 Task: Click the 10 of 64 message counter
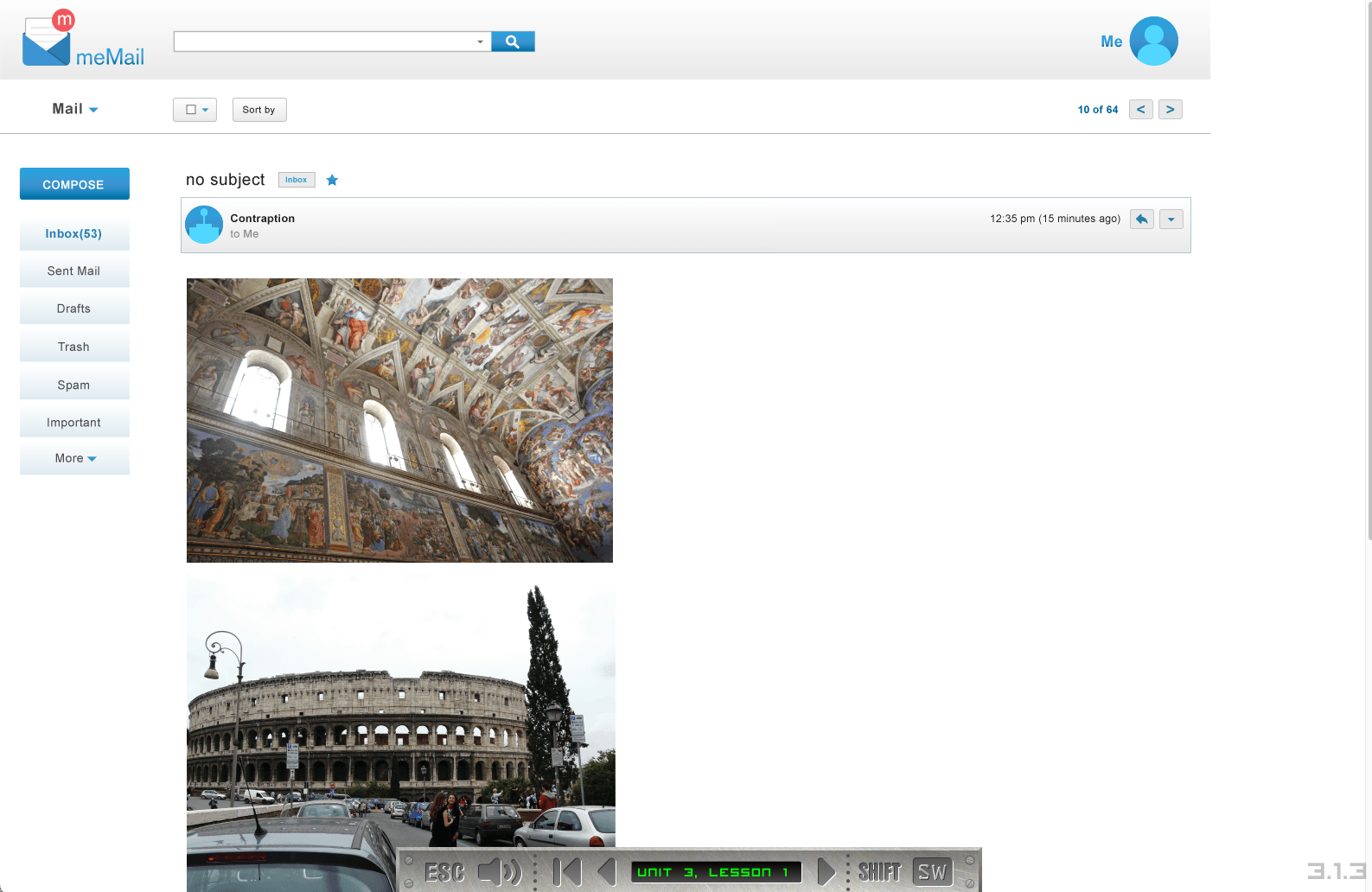click(1098, 110)
